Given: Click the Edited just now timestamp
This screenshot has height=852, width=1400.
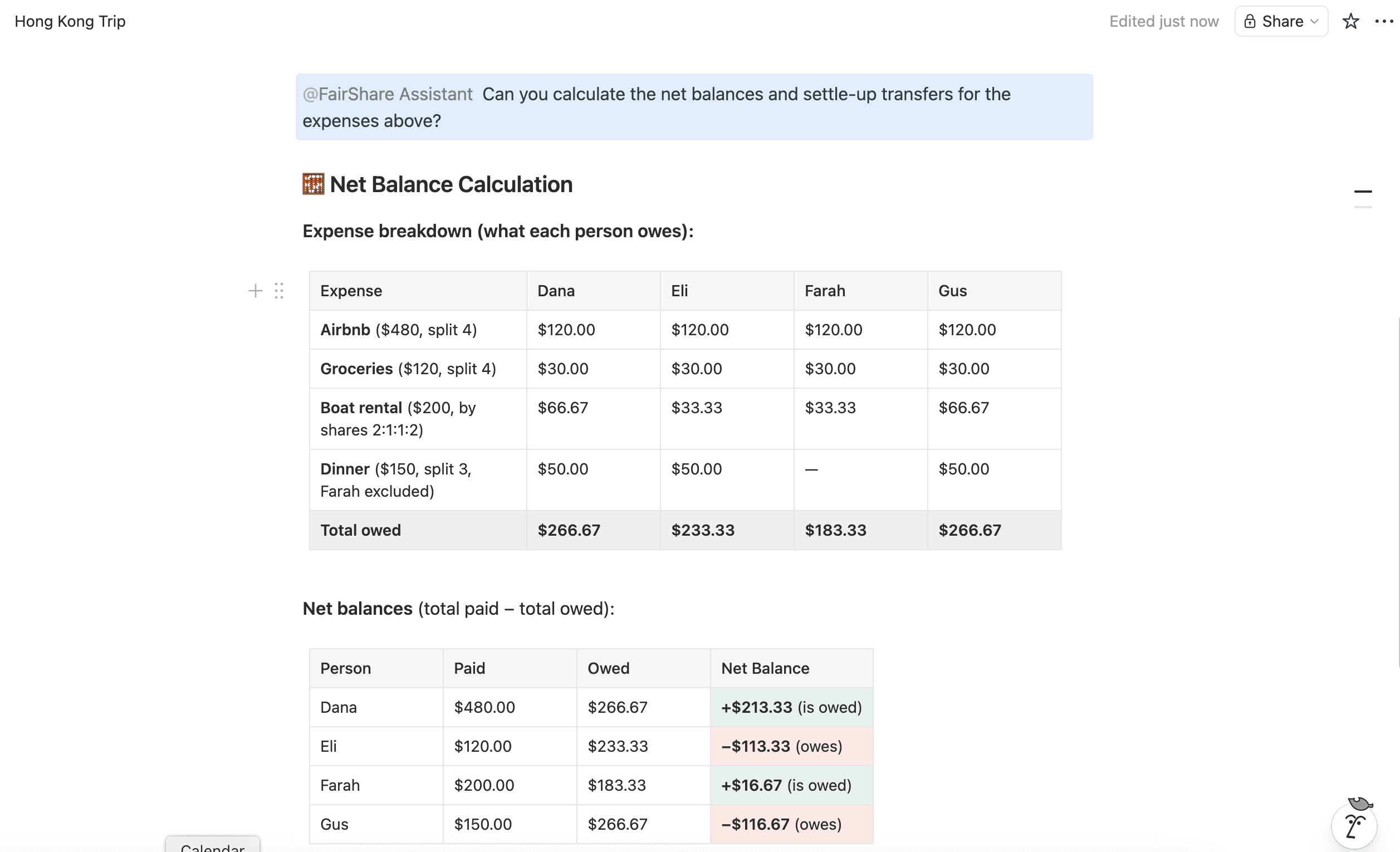Looking at the screenshot, I should pos(1163,22).
